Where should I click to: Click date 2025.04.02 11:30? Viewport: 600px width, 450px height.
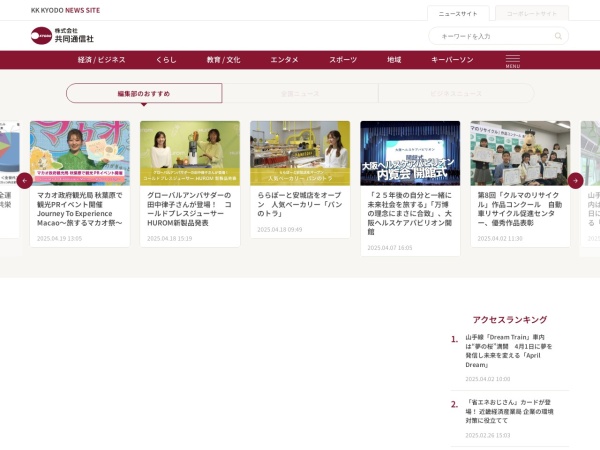(500, 238)
